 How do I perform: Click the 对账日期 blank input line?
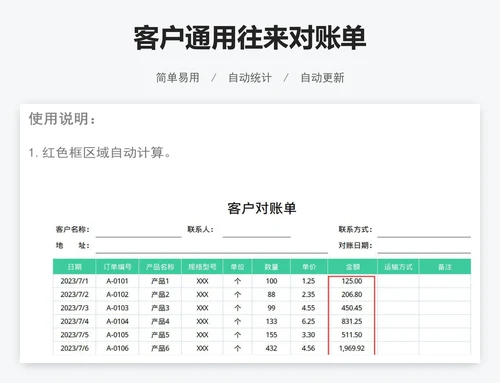point(424,246)
